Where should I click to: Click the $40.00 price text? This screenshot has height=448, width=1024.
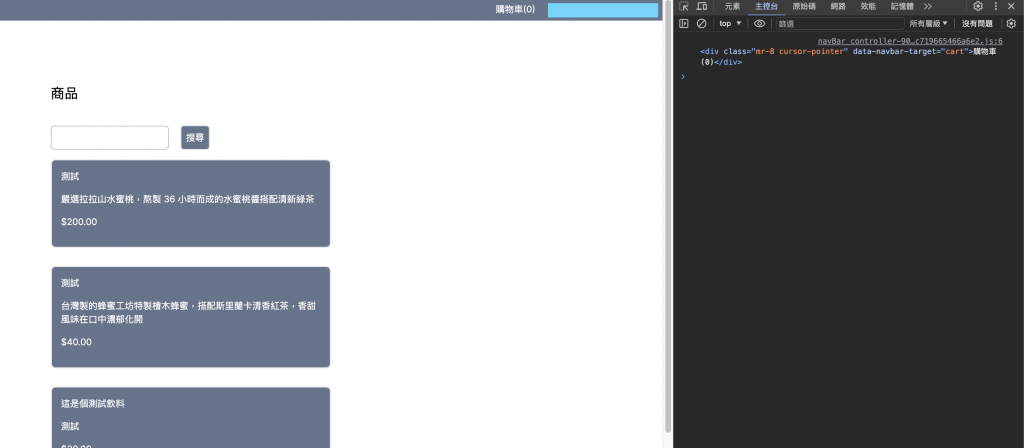[76, 342]
